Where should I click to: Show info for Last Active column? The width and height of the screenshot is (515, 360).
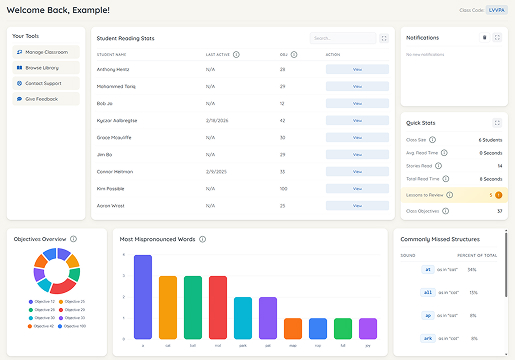(x=236, y=54)
